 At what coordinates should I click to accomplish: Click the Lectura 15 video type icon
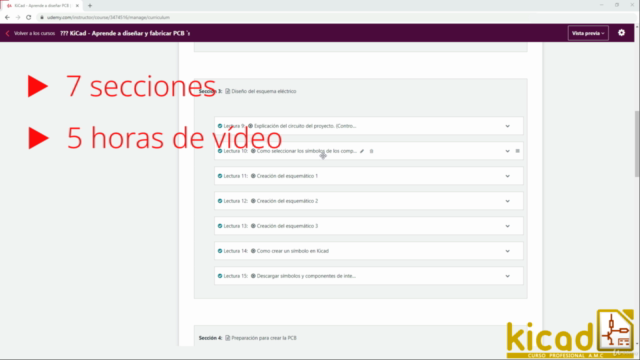[253, 276]
